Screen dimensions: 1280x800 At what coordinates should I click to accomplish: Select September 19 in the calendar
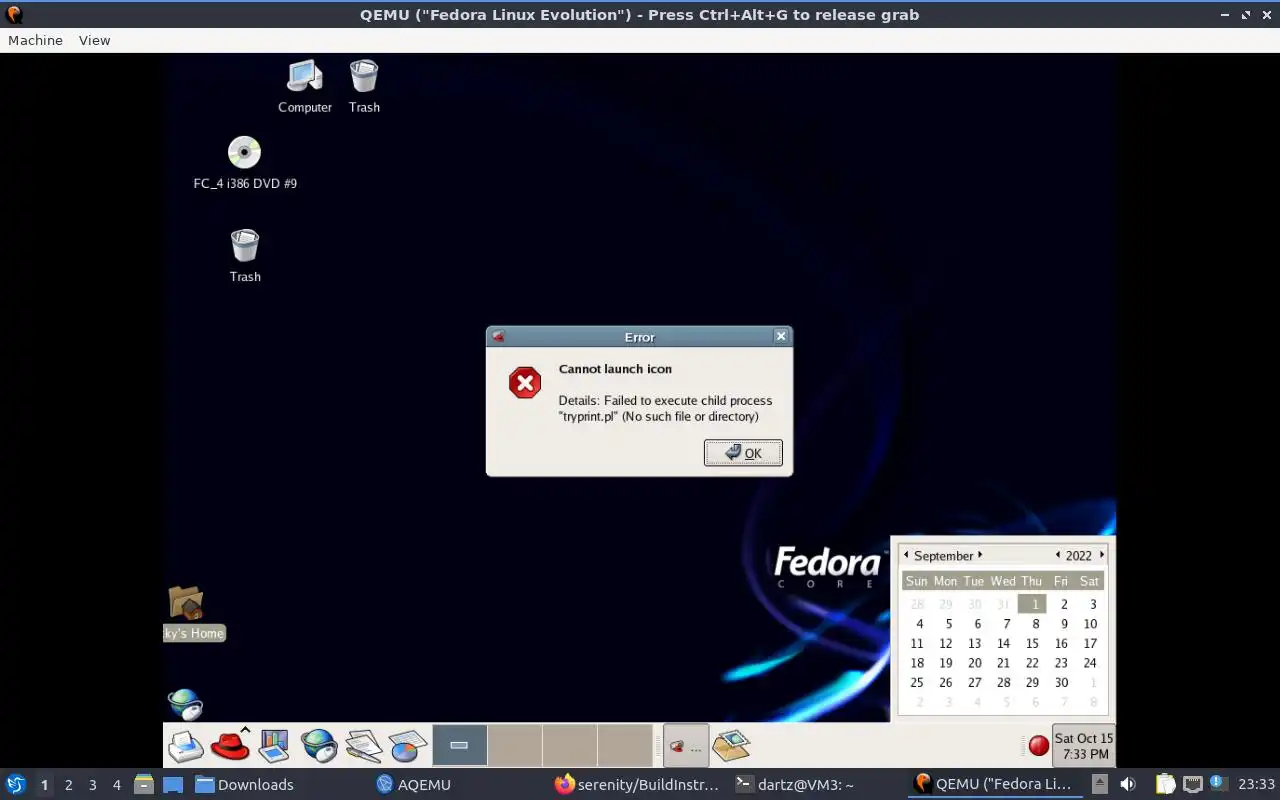click(x=945, y=663)
